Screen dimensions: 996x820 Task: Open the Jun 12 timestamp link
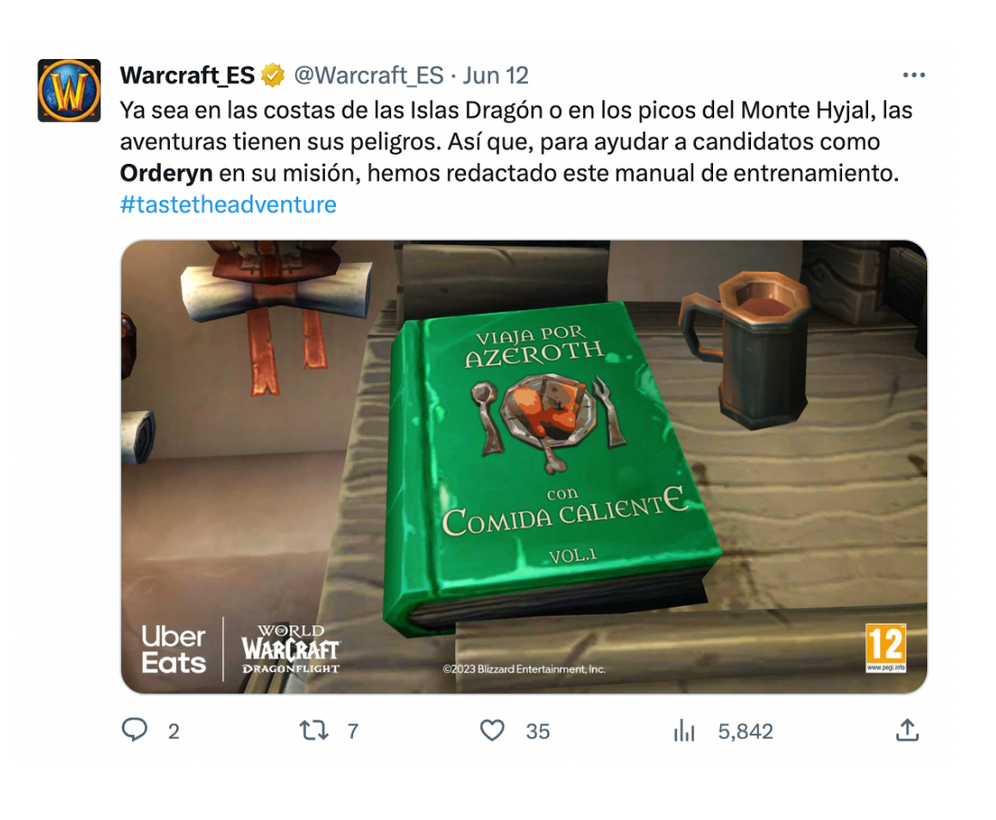pyautogui.click(x=495, y=75)
